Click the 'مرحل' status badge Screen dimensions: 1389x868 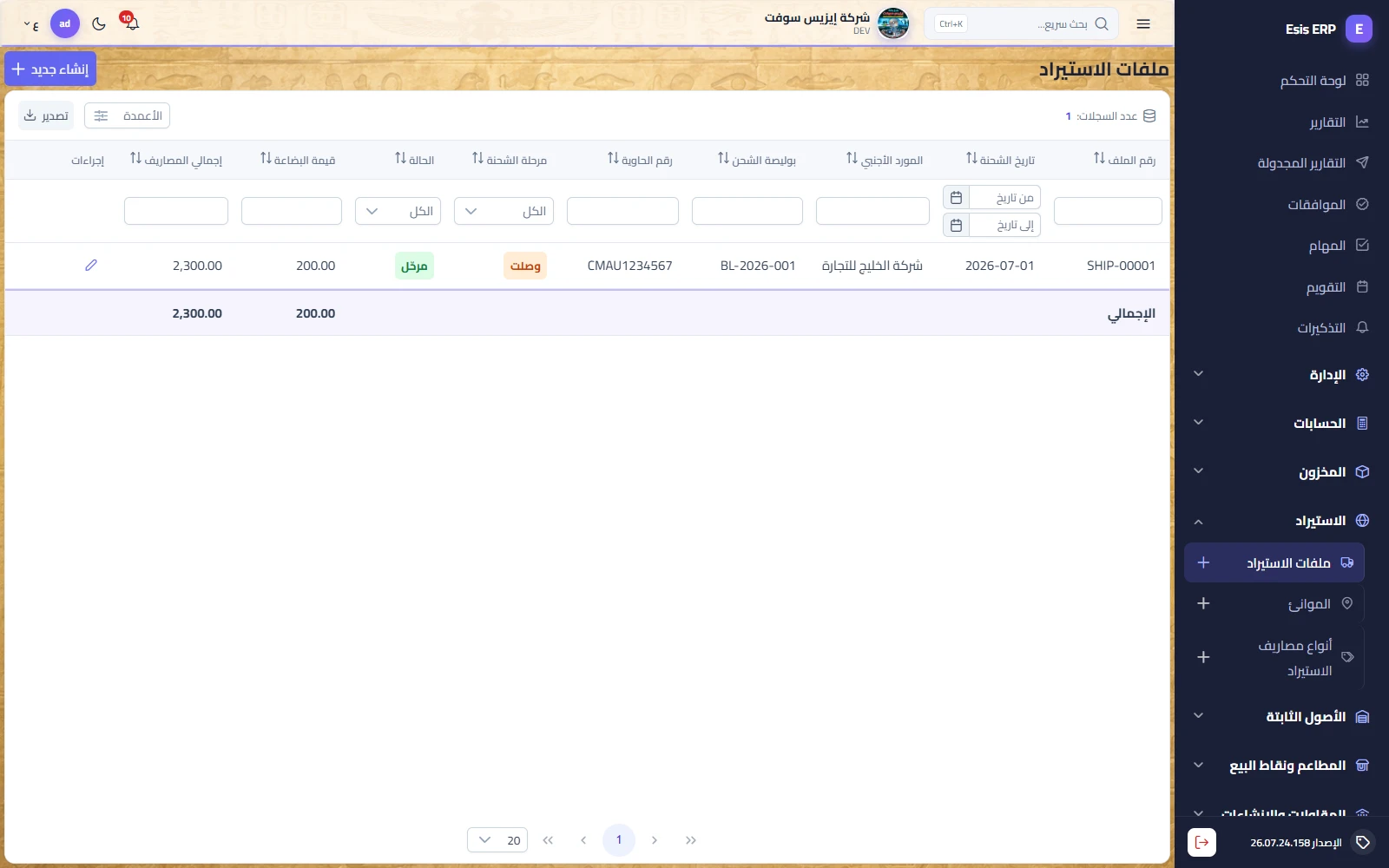[414, 266]
